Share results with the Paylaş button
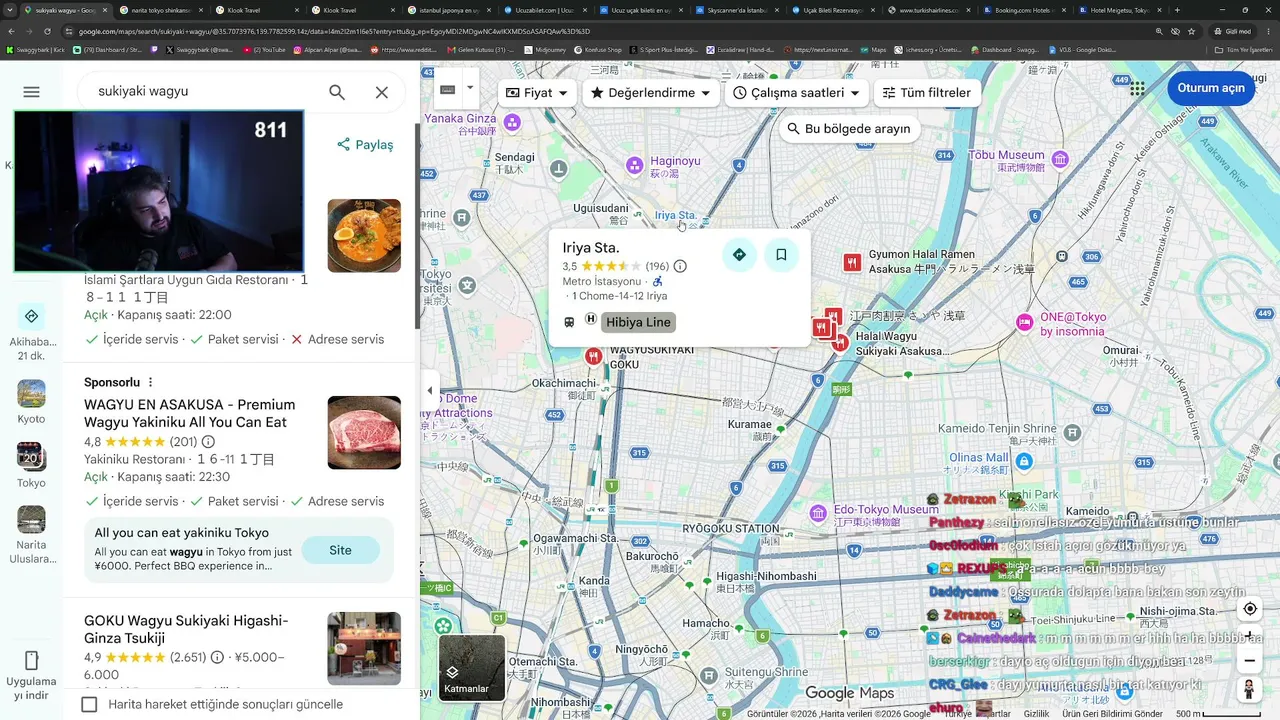This screenshot has height=720, width=1280. click(365, 145)
